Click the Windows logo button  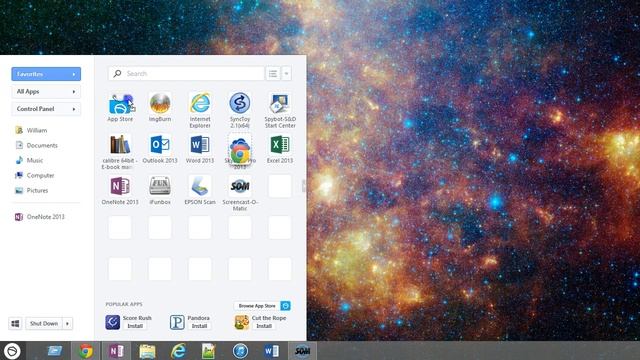[16, 323]
